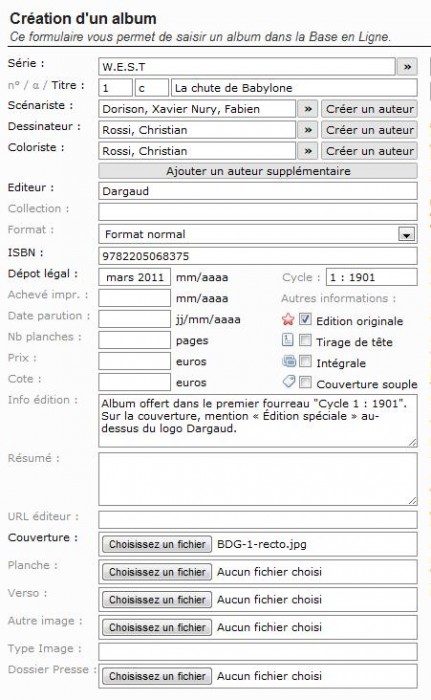
Task: Enable the Tirage de tête checkbox
Action: coord(305,341)
